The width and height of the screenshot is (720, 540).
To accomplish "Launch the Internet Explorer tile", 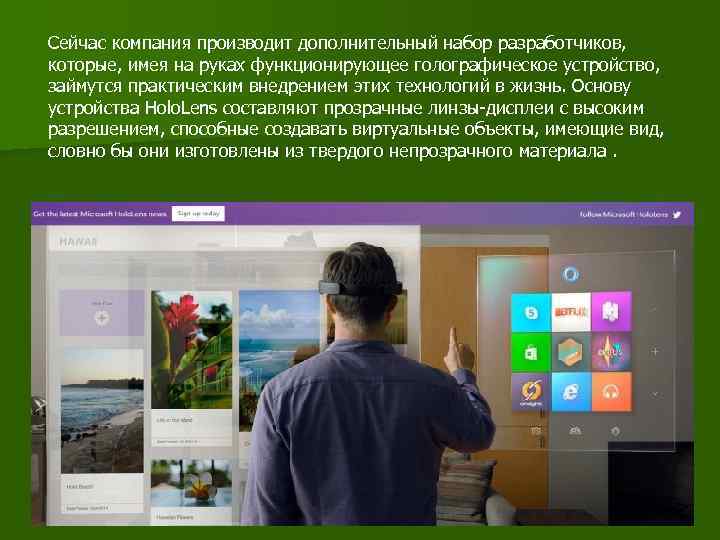I will (x=571, y=392).
